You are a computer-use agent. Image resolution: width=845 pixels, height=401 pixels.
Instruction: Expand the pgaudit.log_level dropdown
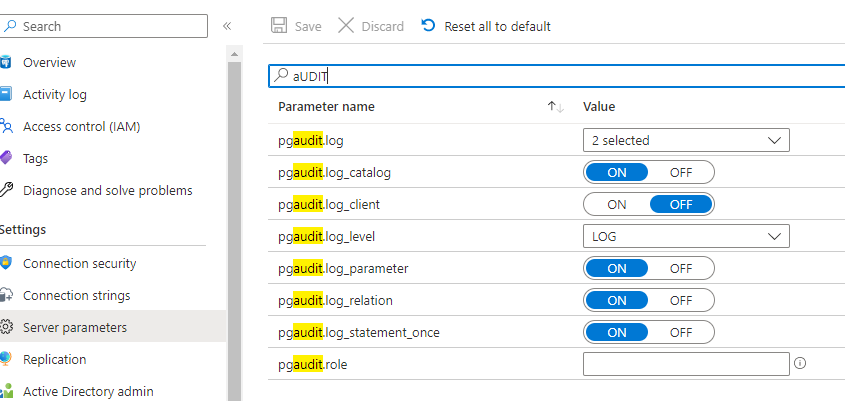click(686, 236)
